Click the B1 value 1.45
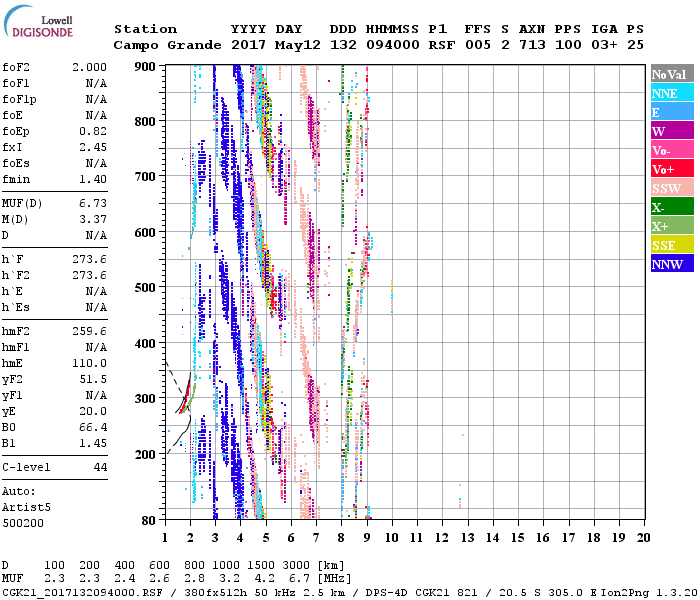 93,444
